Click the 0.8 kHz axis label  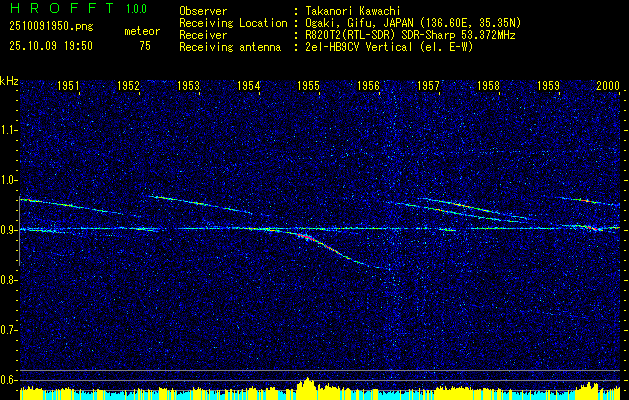(x=7, y=280)
